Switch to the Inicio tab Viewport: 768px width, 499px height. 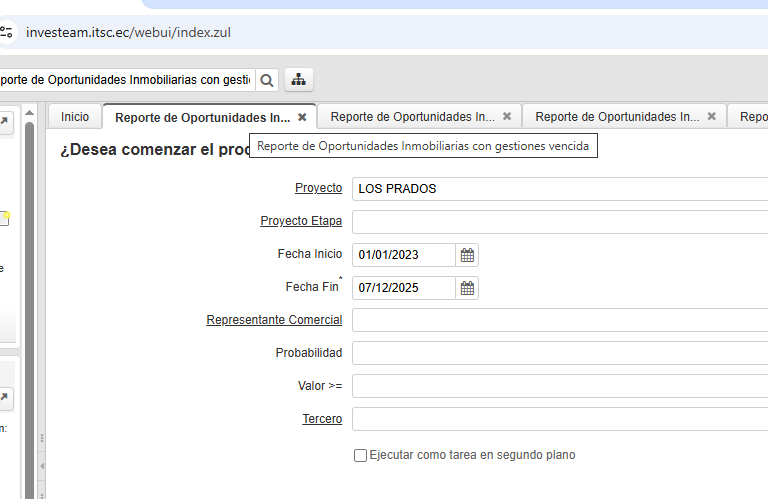point(75,117)
